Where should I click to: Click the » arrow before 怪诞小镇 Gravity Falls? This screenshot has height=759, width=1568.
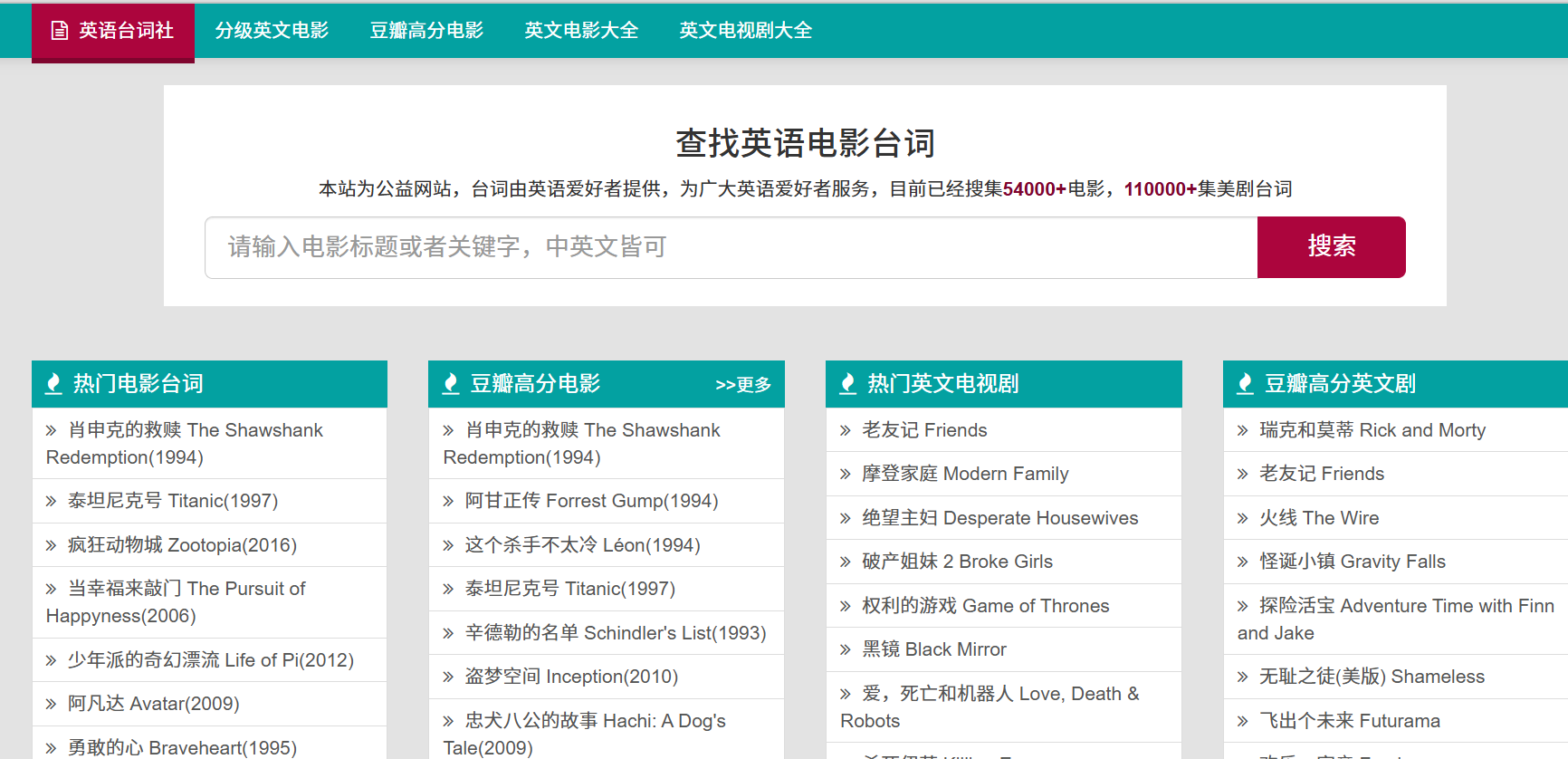[x=1243, y=562]
